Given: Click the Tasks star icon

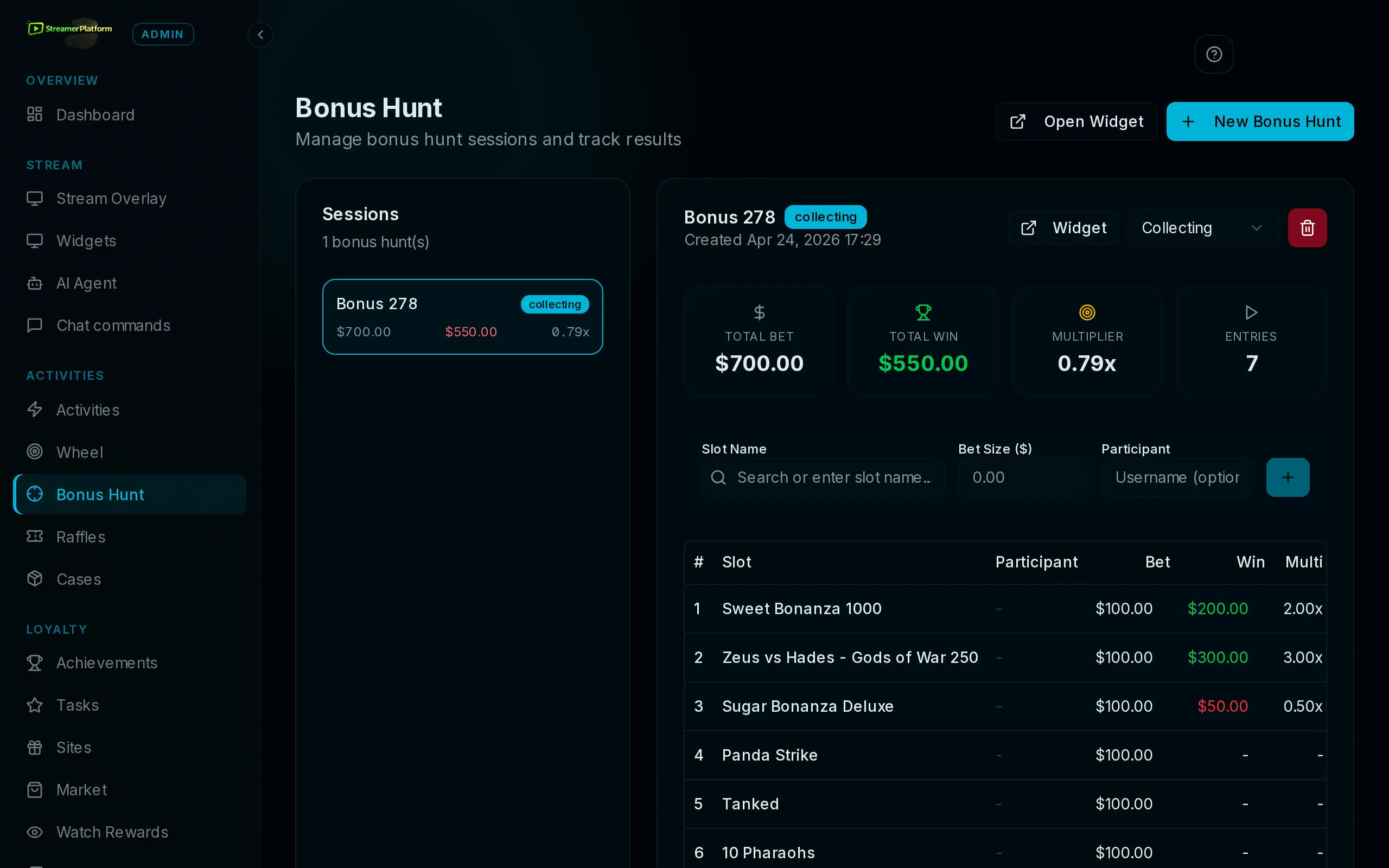Looking at the screenshot, I should (35, 705).
